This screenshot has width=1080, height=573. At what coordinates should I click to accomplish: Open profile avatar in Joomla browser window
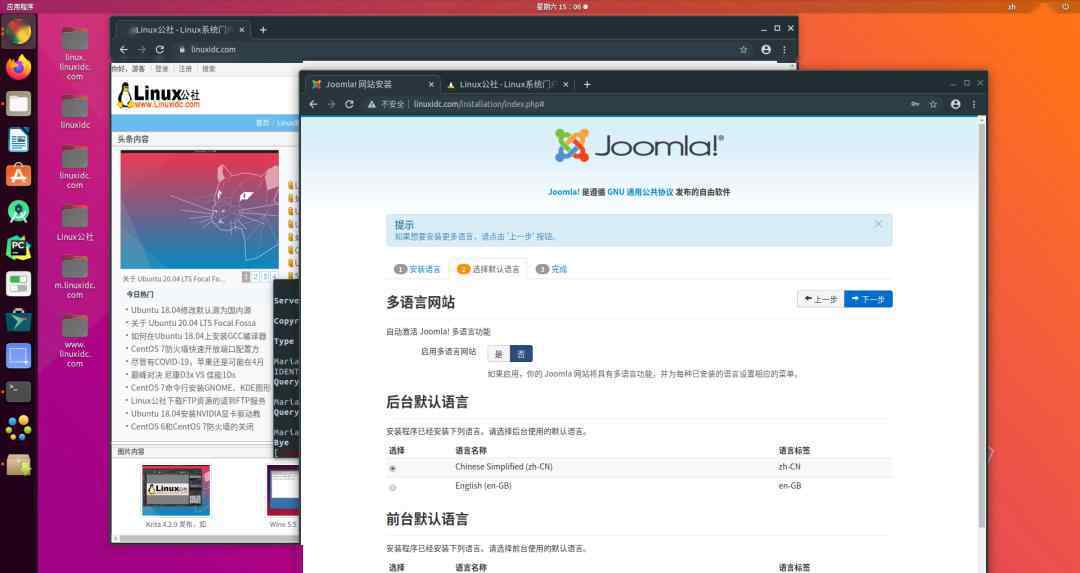(x=955, y=104)
